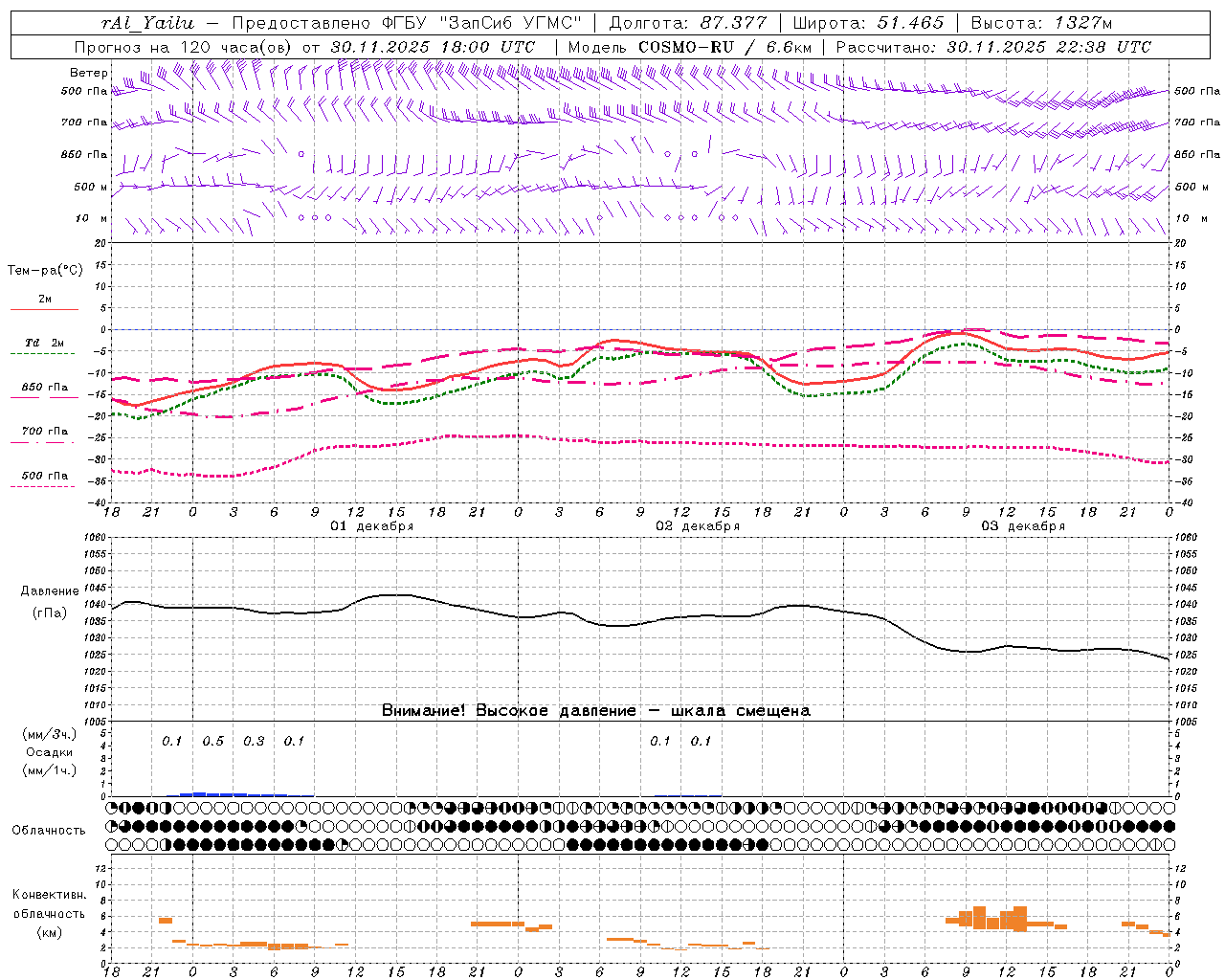Click the 0.3 precipitation amount value

[x=254, y=742]
